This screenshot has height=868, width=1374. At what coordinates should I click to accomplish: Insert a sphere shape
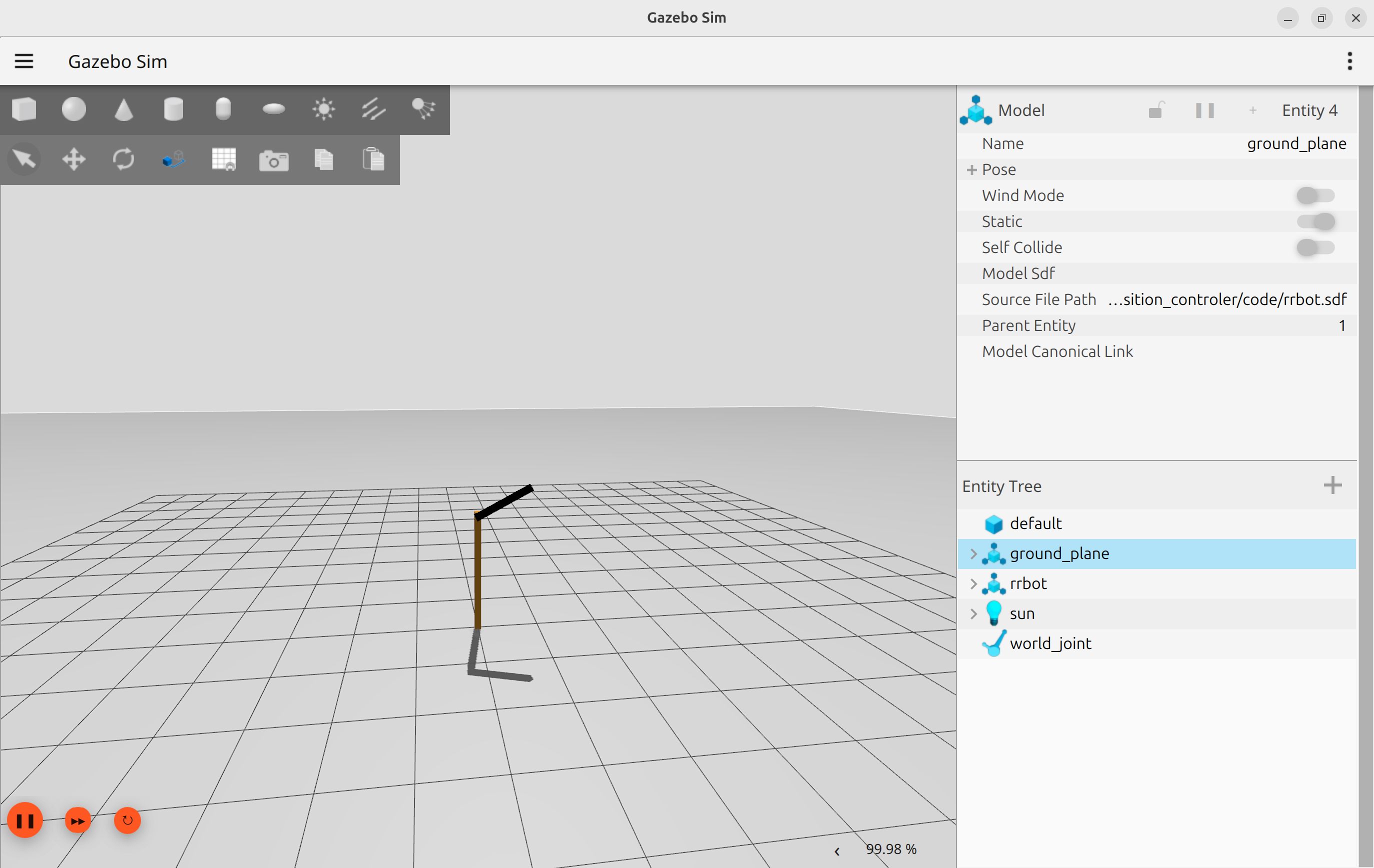73,109
